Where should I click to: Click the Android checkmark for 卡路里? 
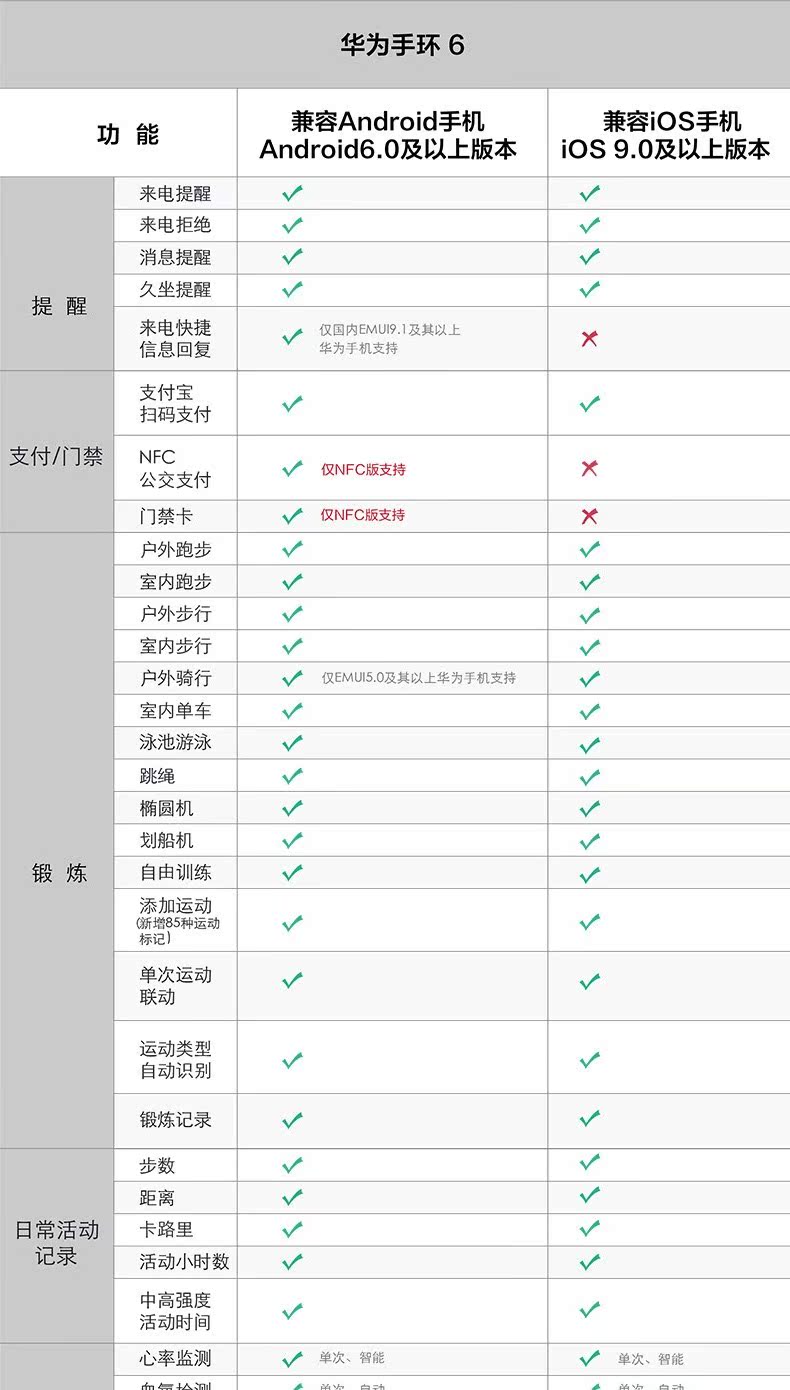coord(292,1229)
